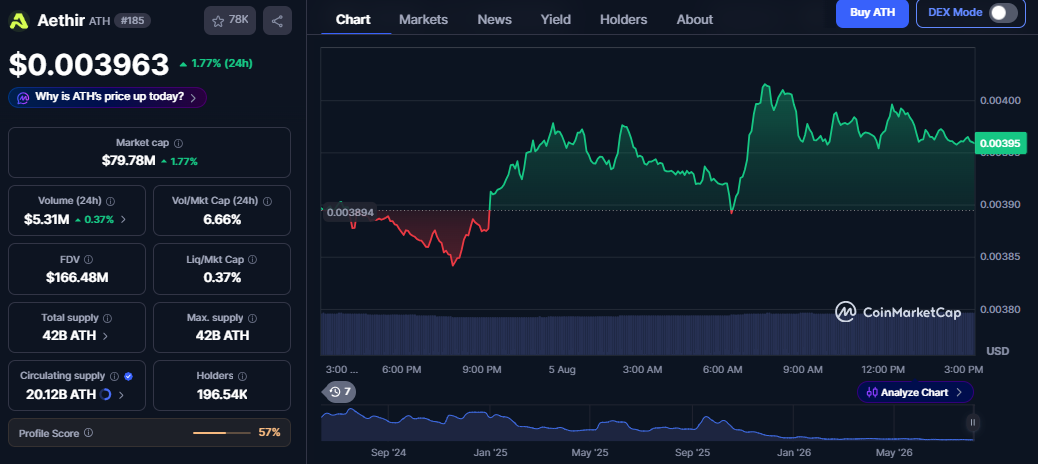
Task: Click the circulating supply progress ring icon
Action: [x=105, y=394]
